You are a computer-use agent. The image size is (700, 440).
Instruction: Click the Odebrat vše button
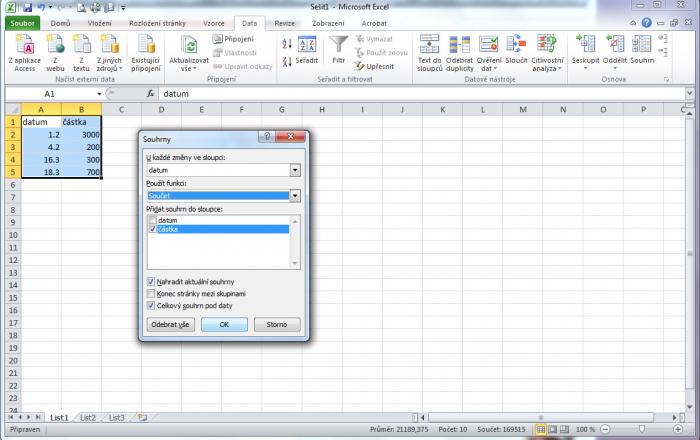pyautogui.click(x=170, y=325)
